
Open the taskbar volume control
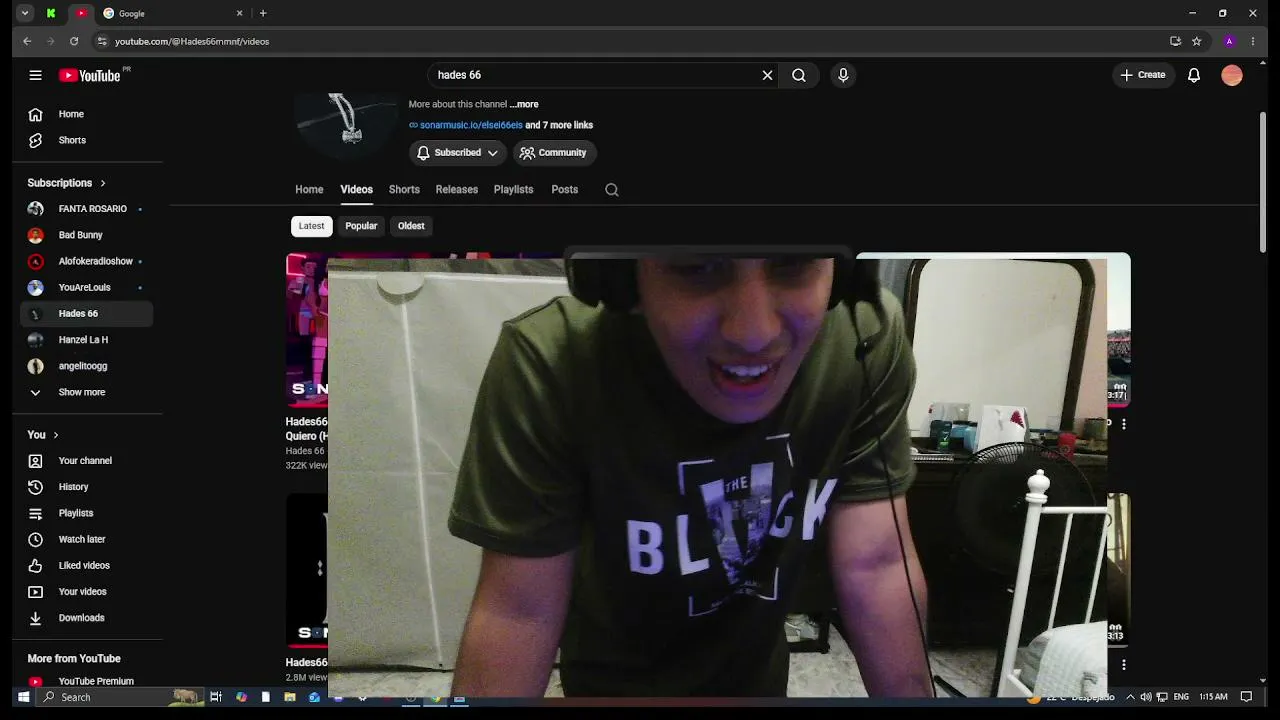point(1146,697)
